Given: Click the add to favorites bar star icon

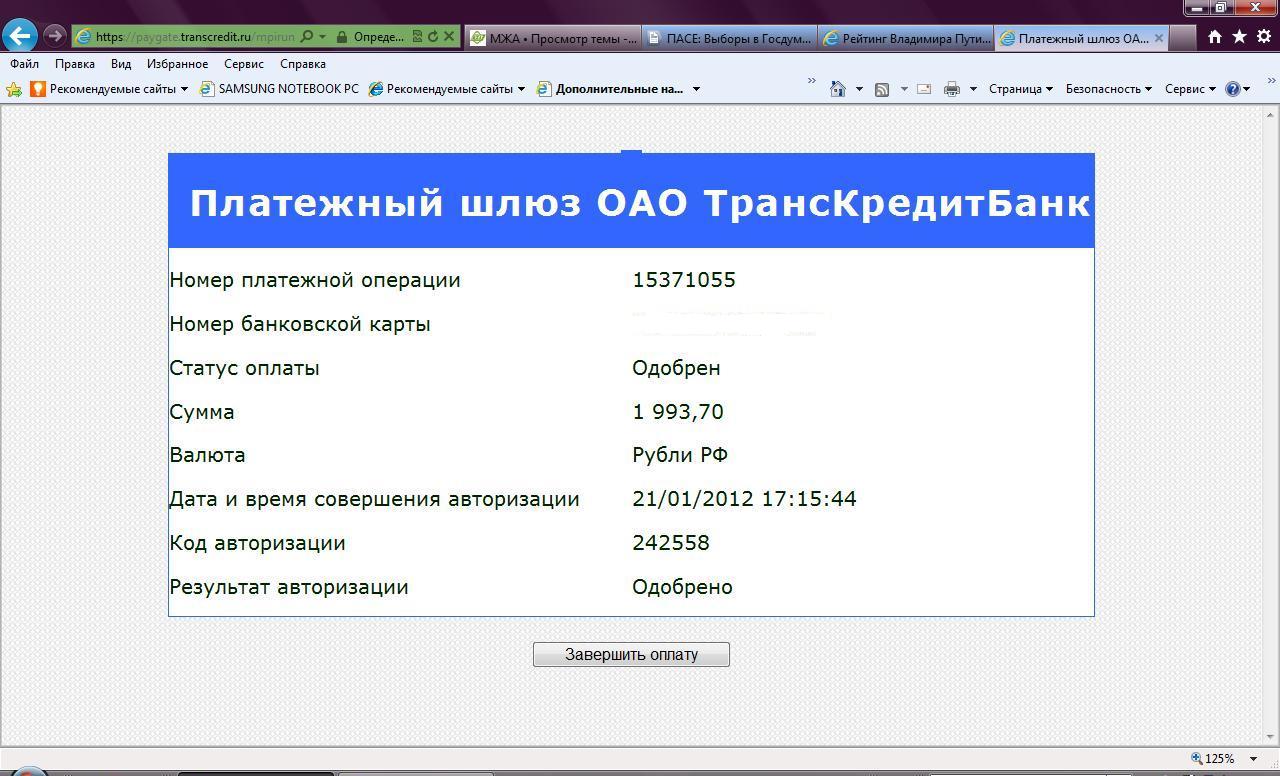Looking at the screenshot, I should (14, 89).
